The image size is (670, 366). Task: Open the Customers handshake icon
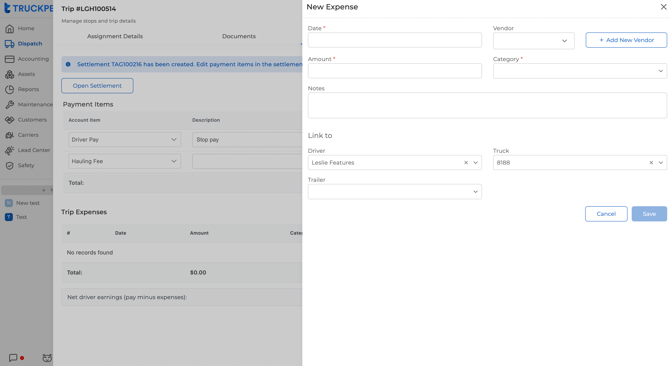pos(9,120)
